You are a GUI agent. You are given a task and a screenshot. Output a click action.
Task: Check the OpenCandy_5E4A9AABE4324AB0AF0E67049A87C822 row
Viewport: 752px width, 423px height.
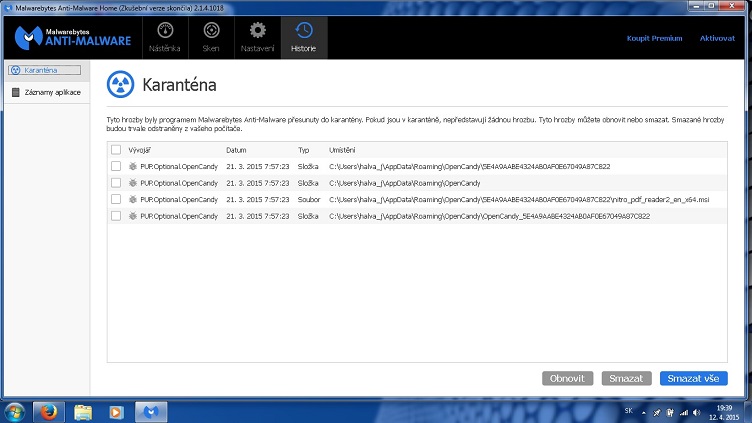point(116,216)
